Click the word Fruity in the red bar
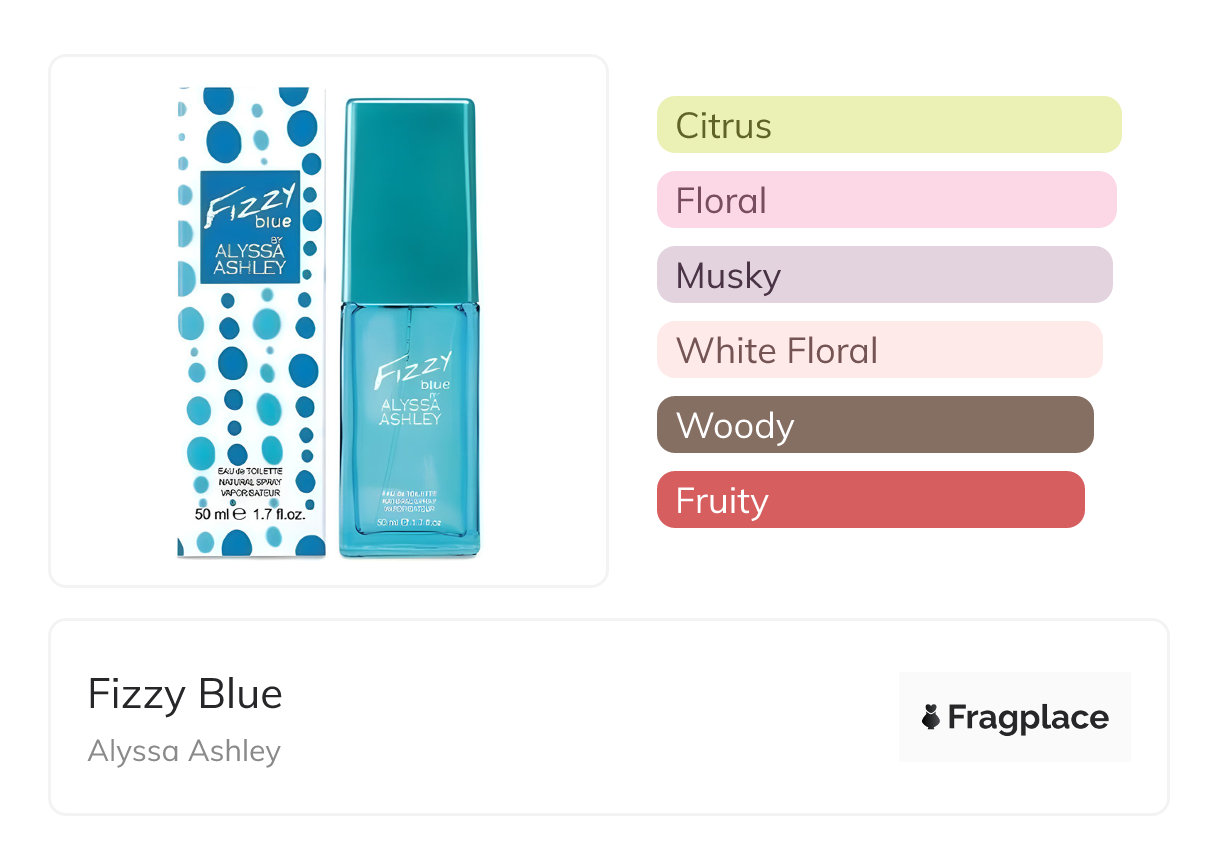This screenshot has width=1218, height=864. (721, 501)
